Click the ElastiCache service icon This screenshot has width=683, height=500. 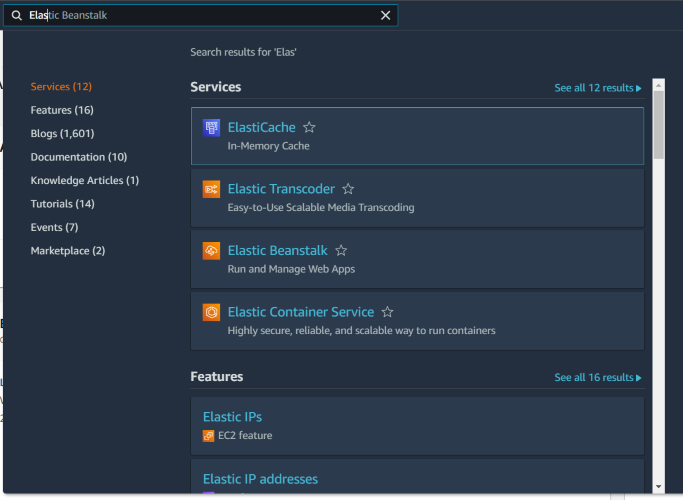(211, 128)
